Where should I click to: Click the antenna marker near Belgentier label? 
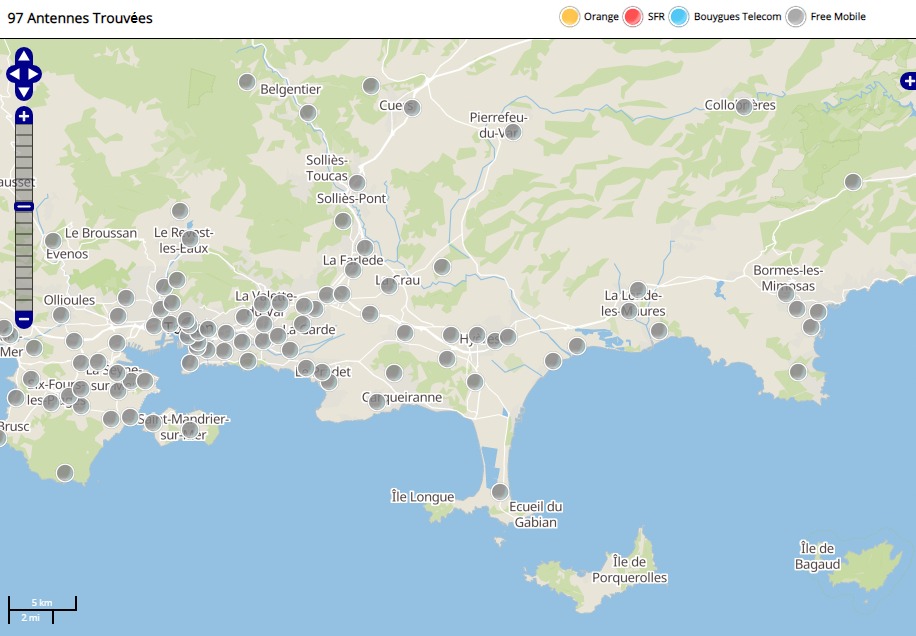coord(247,82)
